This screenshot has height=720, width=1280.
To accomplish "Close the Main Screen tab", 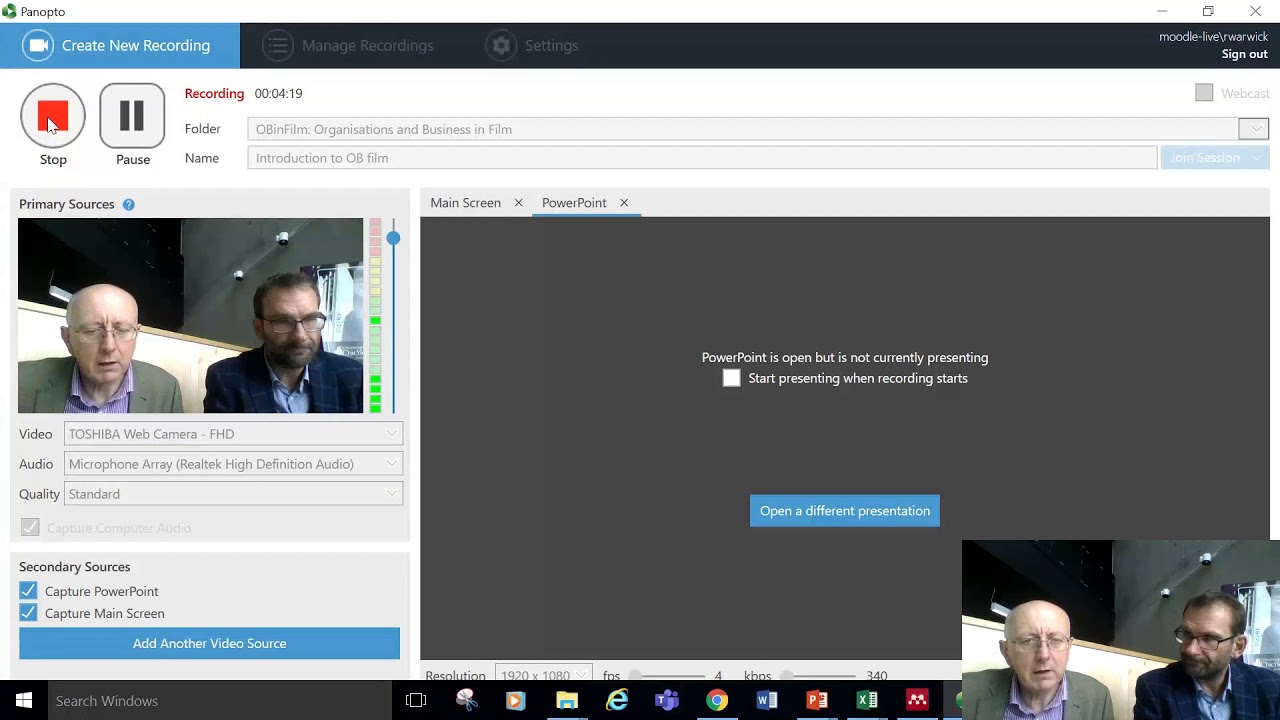I will [x=518, y=202].
